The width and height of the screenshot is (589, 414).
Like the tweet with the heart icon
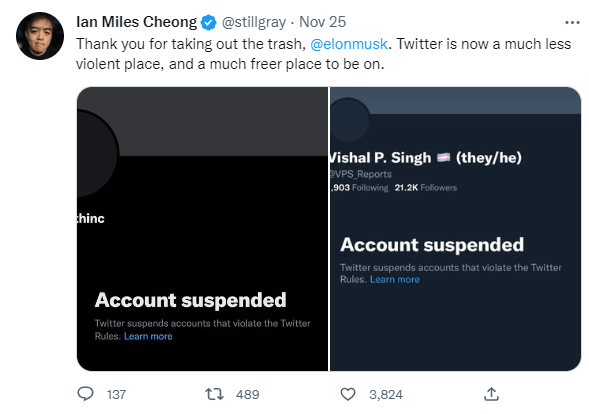coord(347,394)
